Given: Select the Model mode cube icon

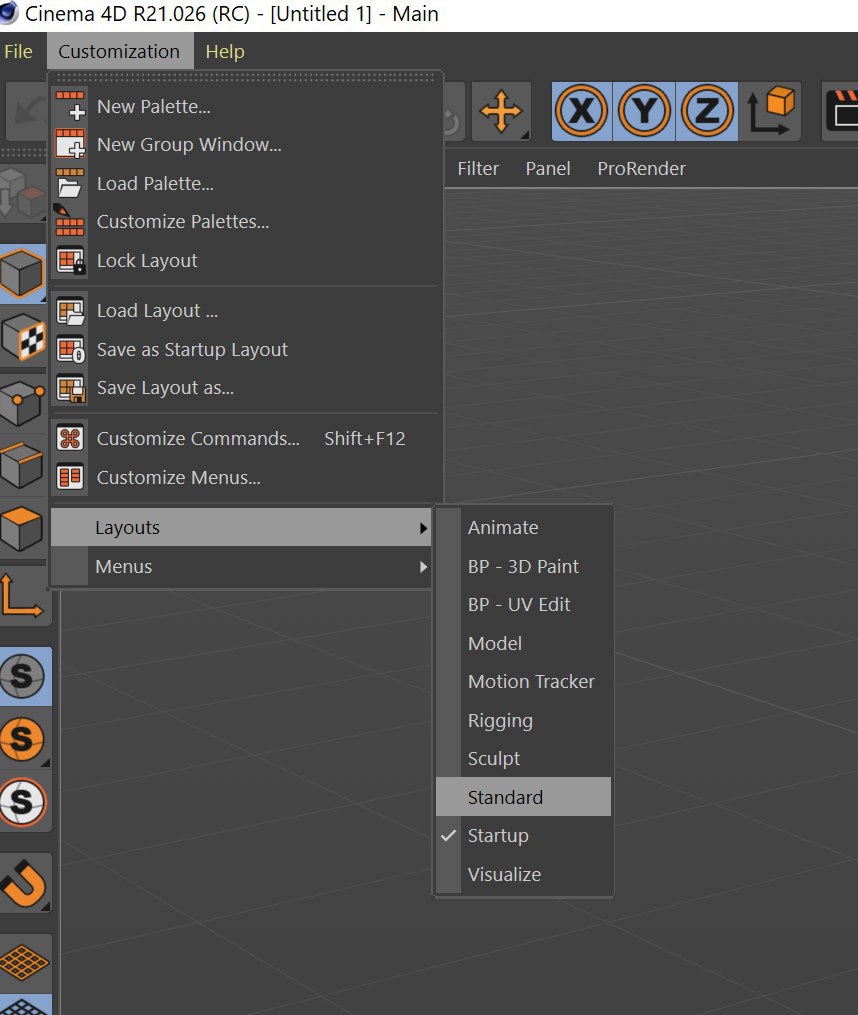Looking at the screenshot, I should coord(23,274).
